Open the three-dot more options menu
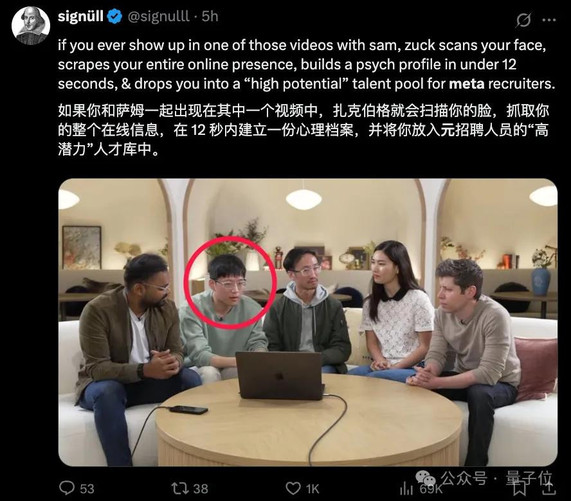571x501 pixels. tap(549, 20)
